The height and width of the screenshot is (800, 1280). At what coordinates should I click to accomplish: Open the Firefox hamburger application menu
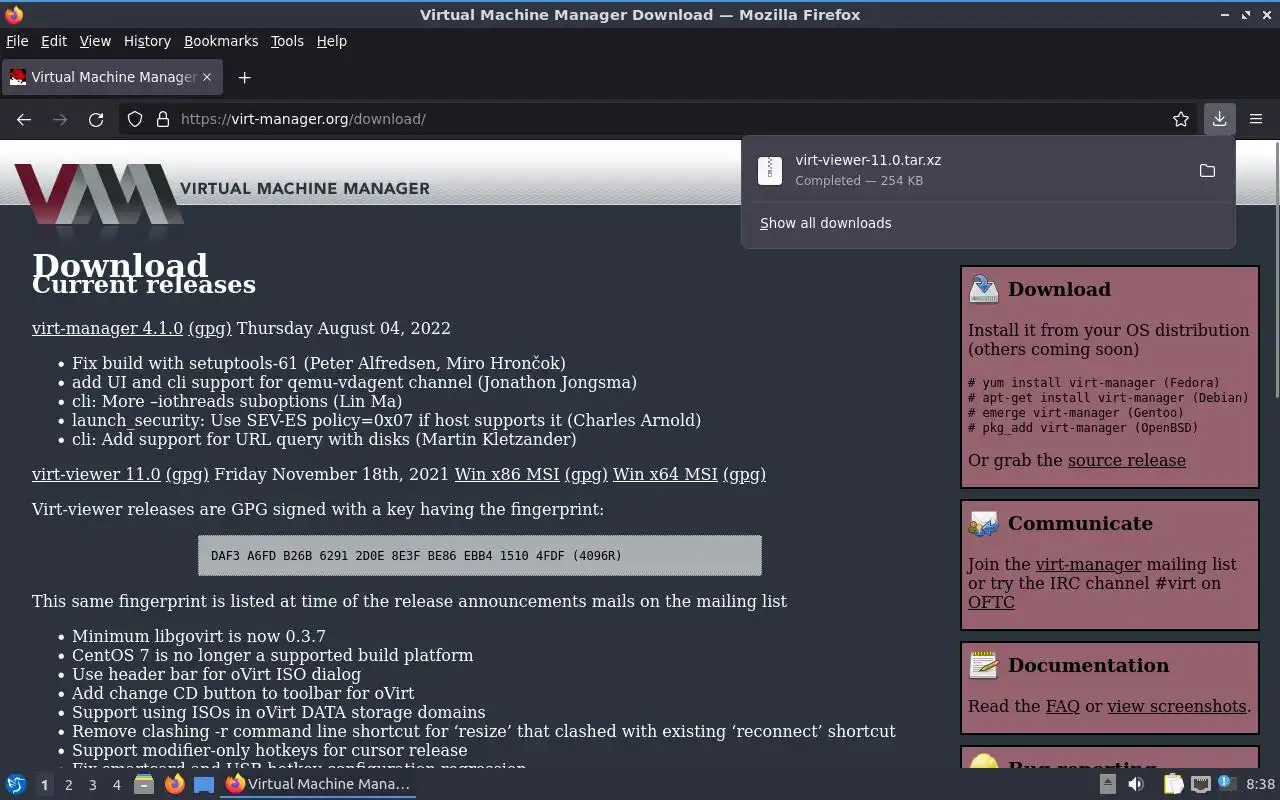click(1256, 119)
